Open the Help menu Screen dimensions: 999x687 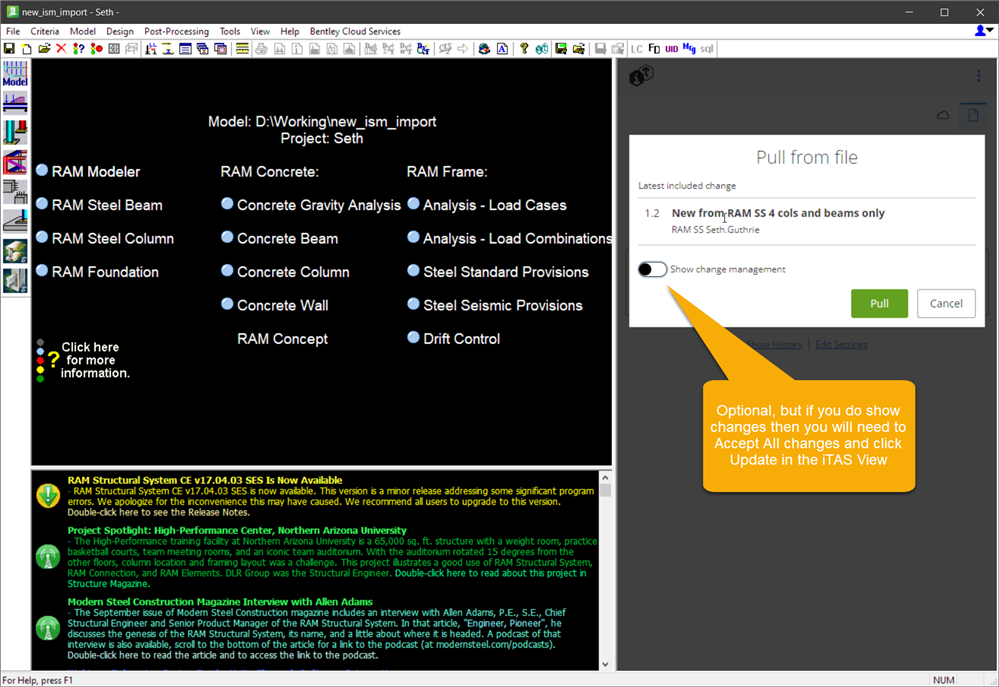coord(290,31)
